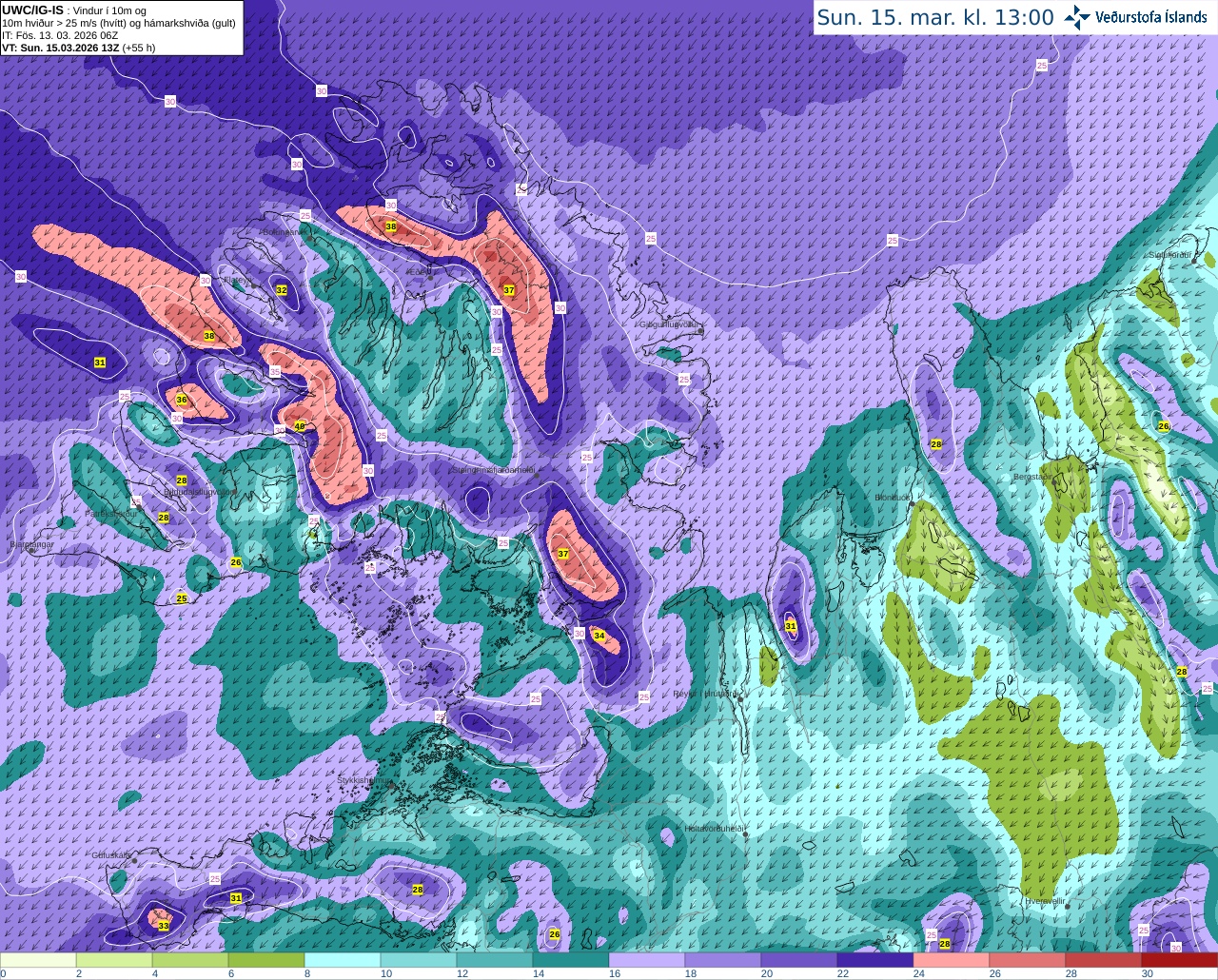Click the UWC/IG-IS model title line
This screenshot has height=980, width=1218.
[x=74, y=10]
